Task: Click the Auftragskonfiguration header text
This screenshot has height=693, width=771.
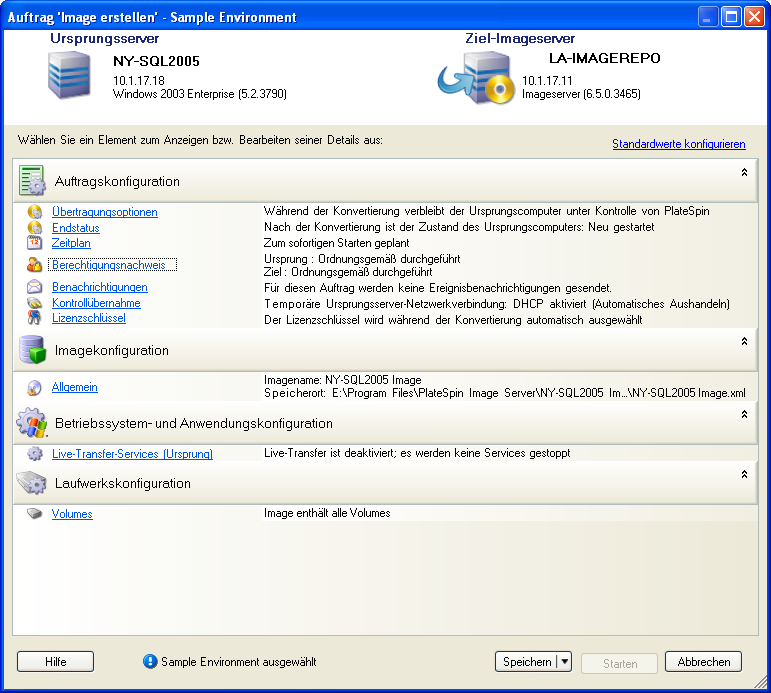Action: 118,181
